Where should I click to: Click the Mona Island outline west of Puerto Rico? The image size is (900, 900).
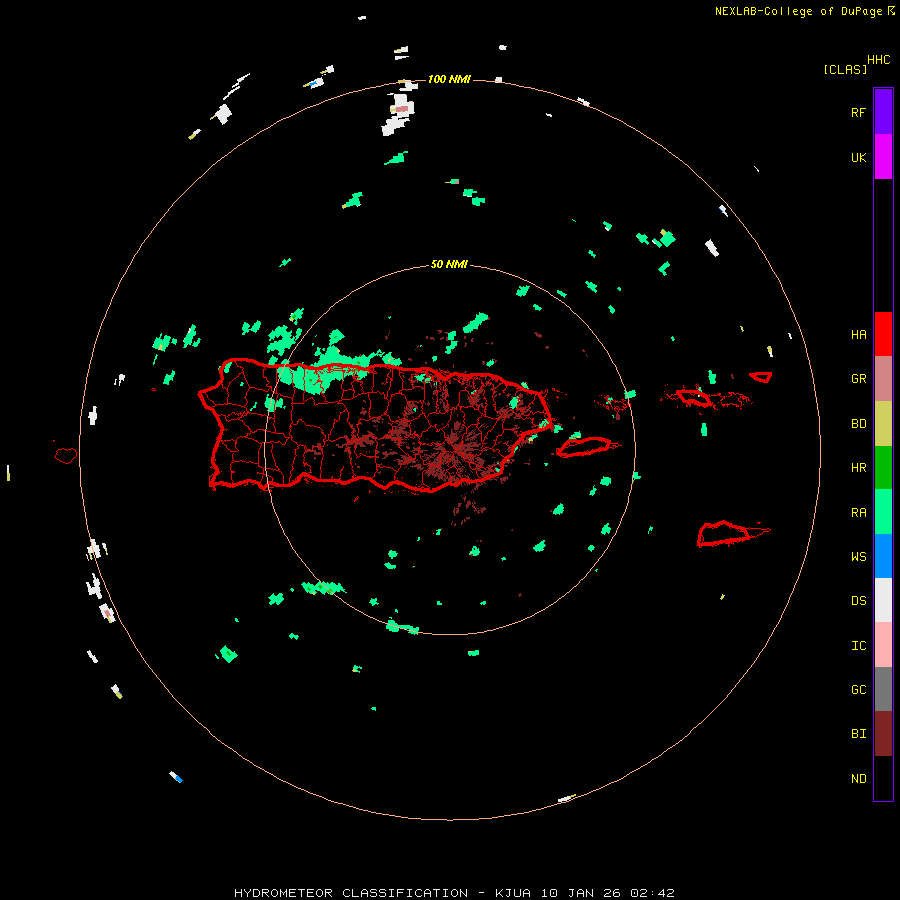(66, 456)
